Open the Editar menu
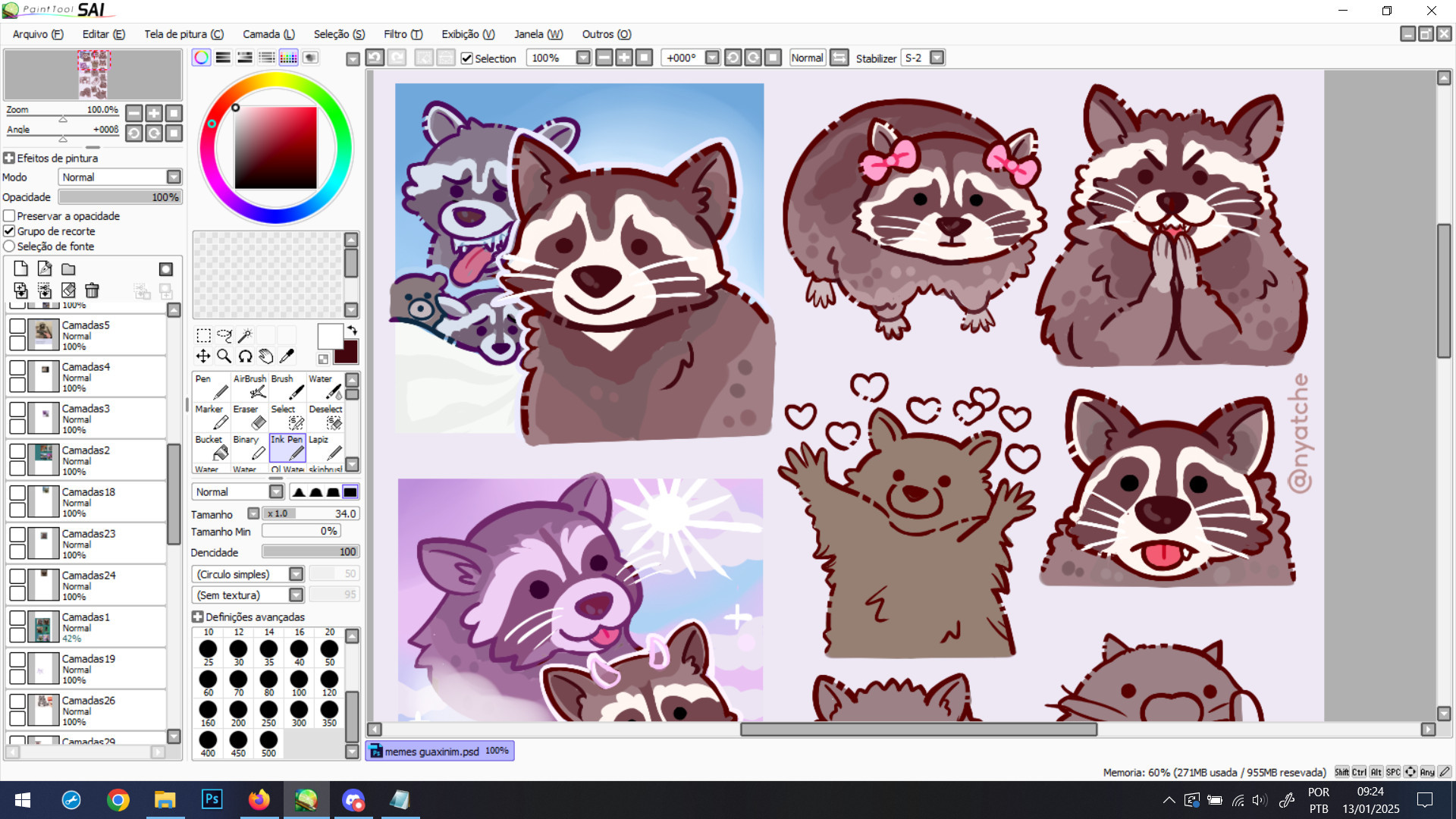 pyautogui.click(x=104, y=34)
